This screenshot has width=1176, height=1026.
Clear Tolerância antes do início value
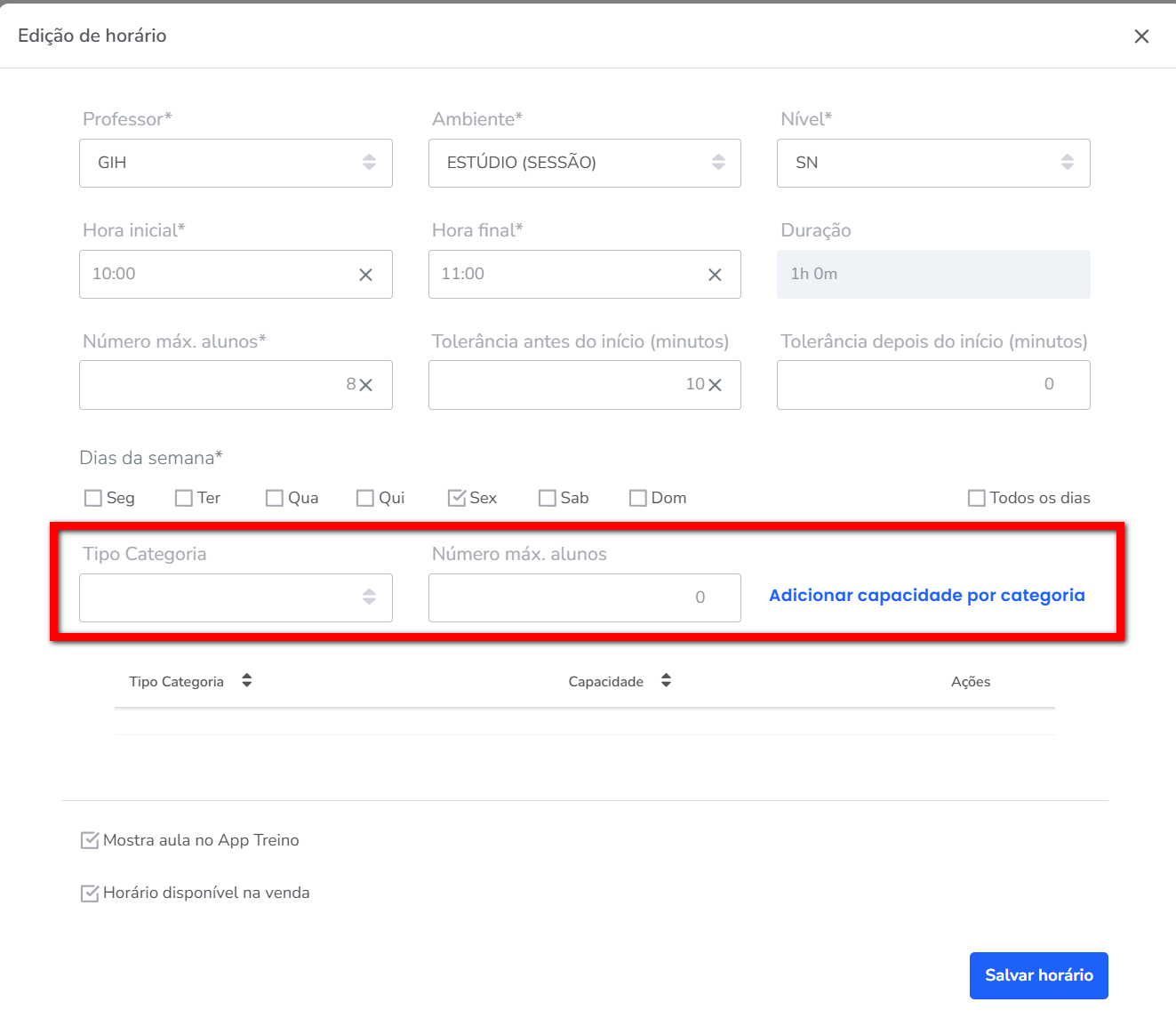tap(715, 385)
